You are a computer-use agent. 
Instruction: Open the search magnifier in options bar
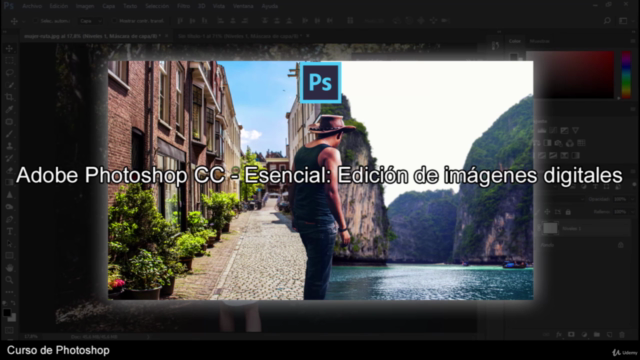pos(607,21)
